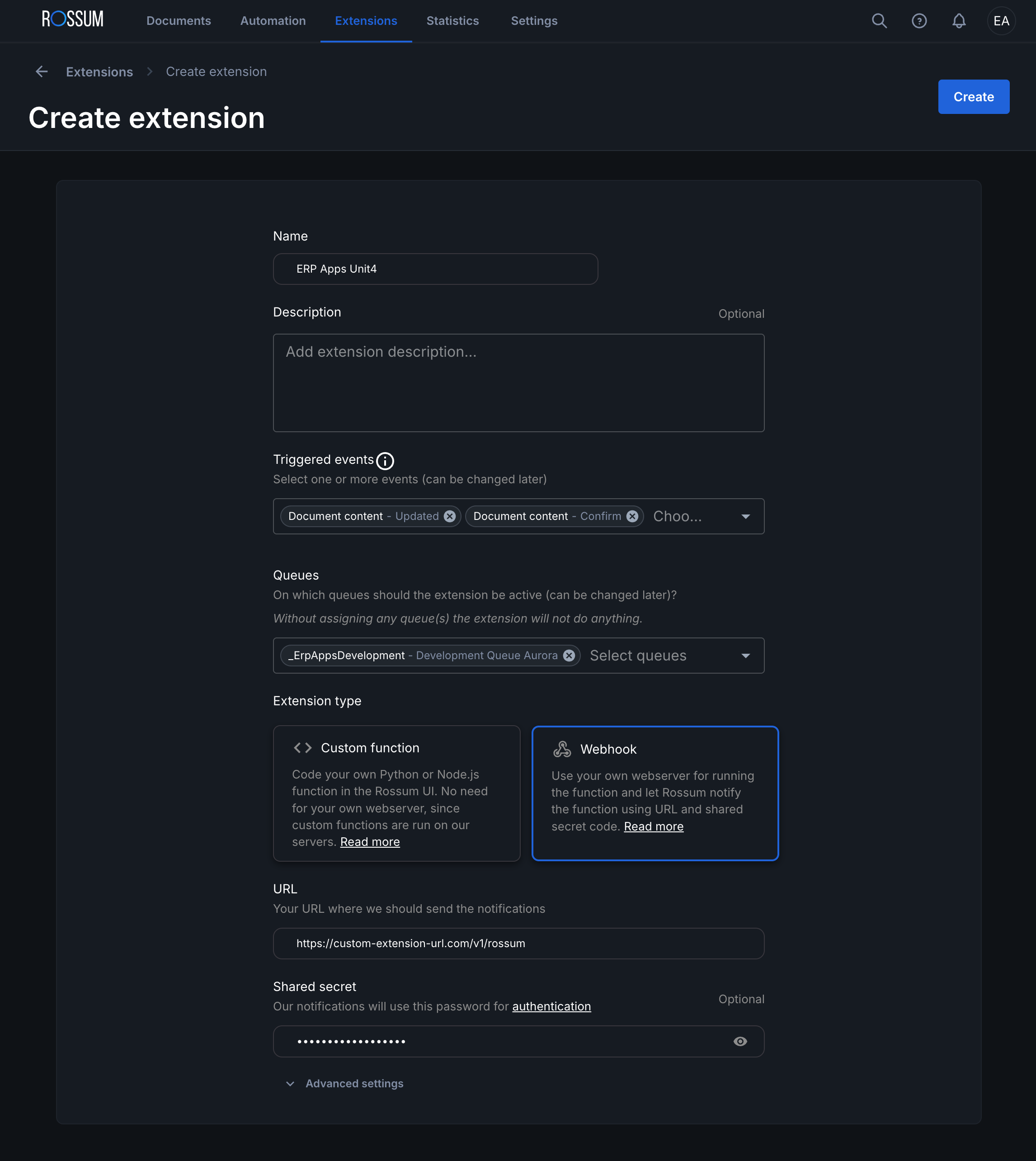Click the info icon beside Triggered events
1036x1161 pixels.
click(x=386, y=461)
